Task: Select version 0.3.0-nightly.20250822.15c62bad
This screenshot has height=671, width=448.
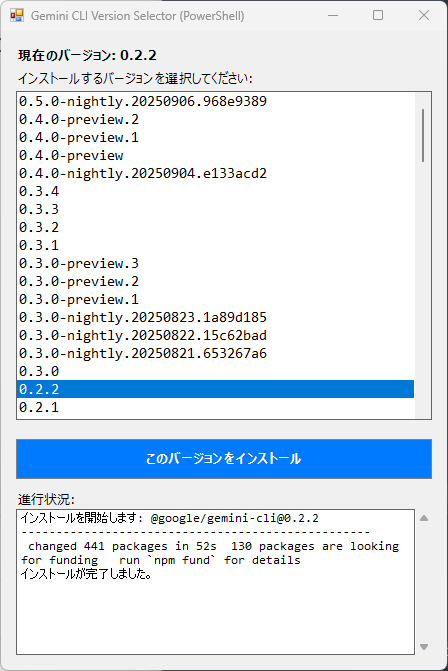Action: pyautogui.click(x=215, y=335)
